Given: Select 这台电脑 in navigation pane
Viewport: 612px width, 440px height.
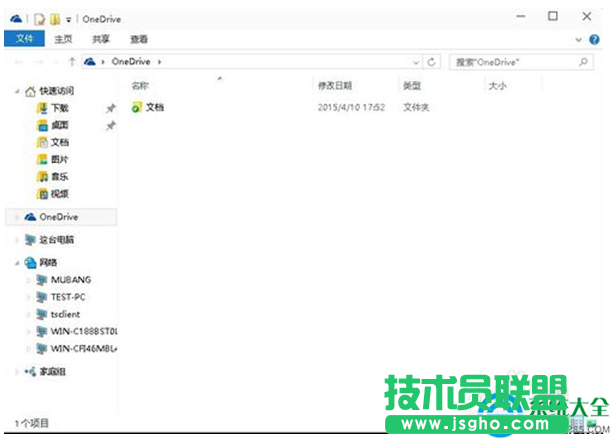Looking at the screenshot, I should [x=56, y=240].
